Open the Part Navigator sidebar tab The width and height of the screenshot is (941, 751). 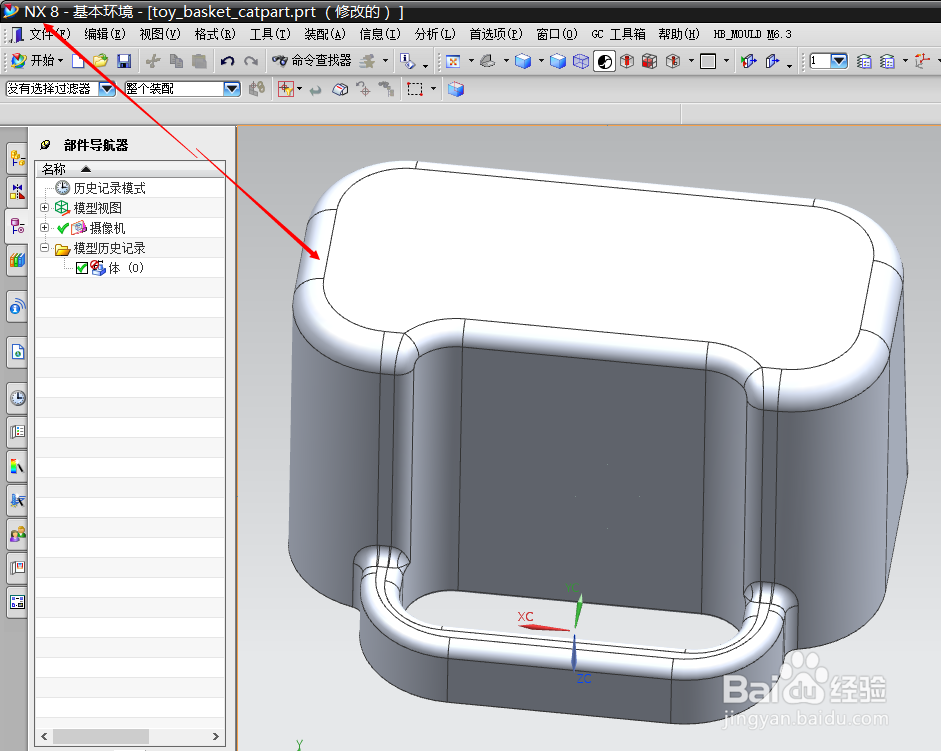click(17, 226)
